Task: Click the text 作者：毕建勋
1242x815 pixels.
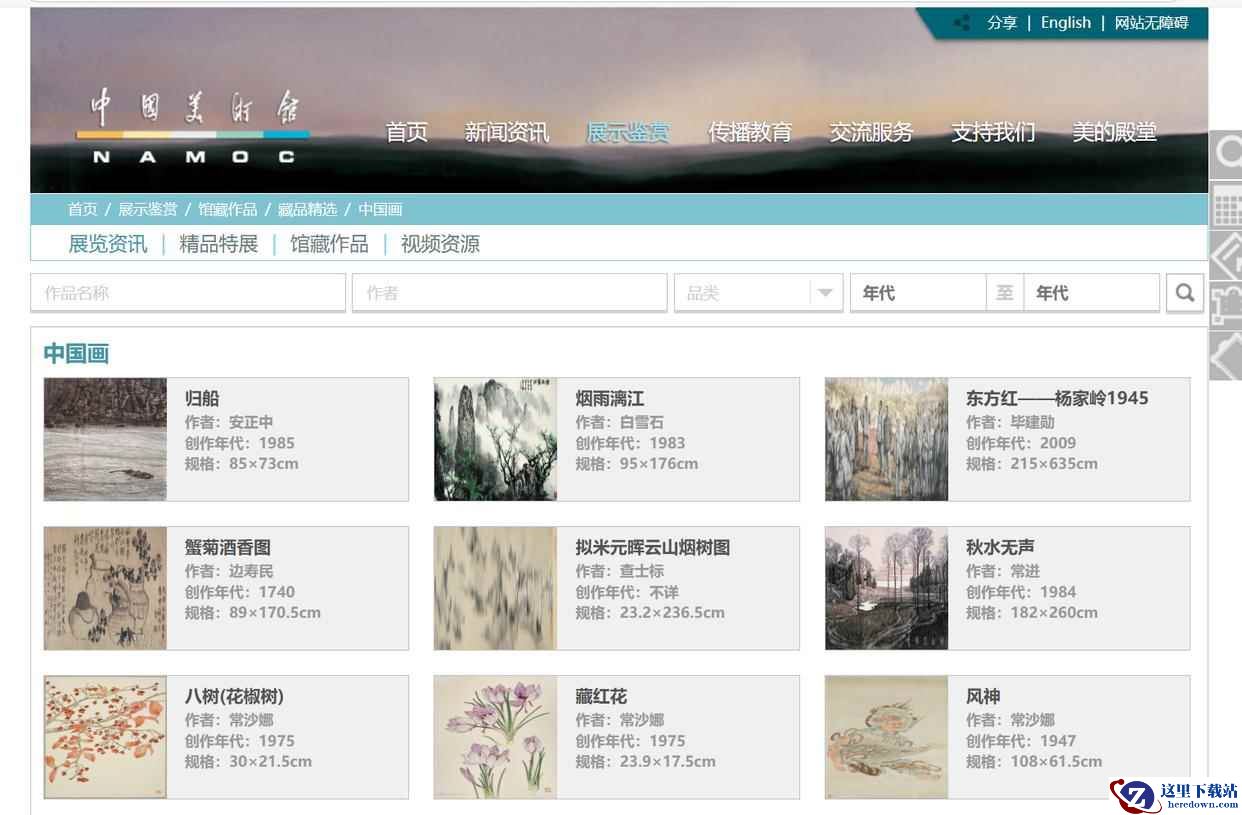Action: 1010,422
